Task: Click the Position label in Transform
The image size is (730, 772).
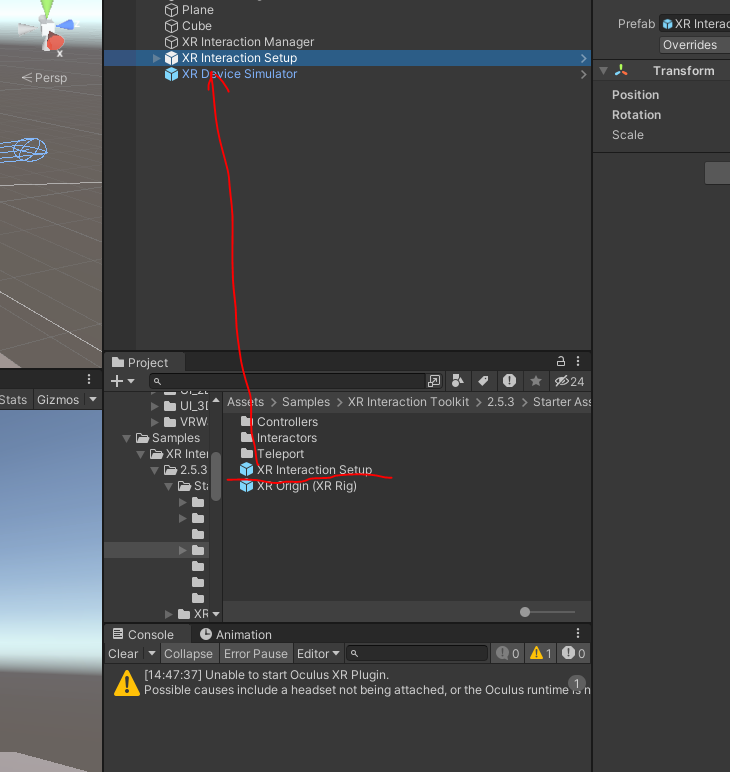Action: 635,95
